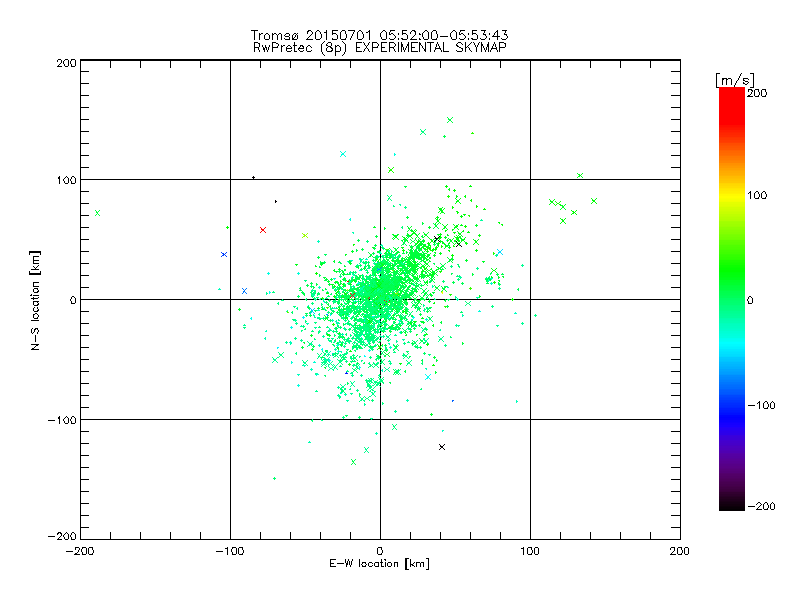Click the subtitle 'RwPretec (8p) EXPERIMENTAL SKYMAP'

[x=379, y=47]
